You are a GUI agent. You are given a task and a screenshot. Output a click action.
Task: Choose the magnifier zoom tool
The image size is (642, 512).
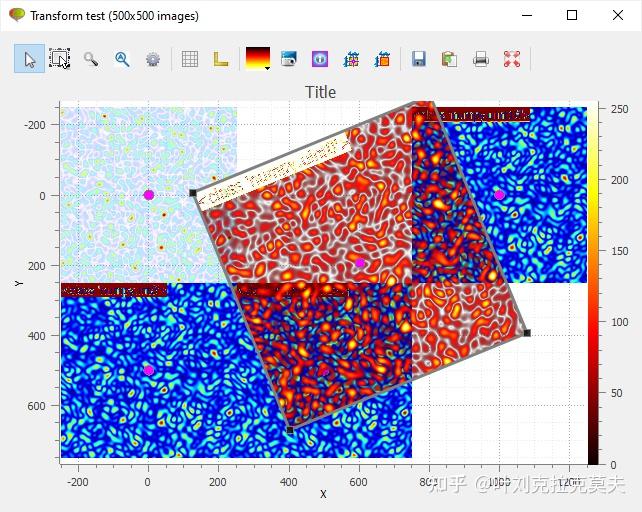pos(91,59)
